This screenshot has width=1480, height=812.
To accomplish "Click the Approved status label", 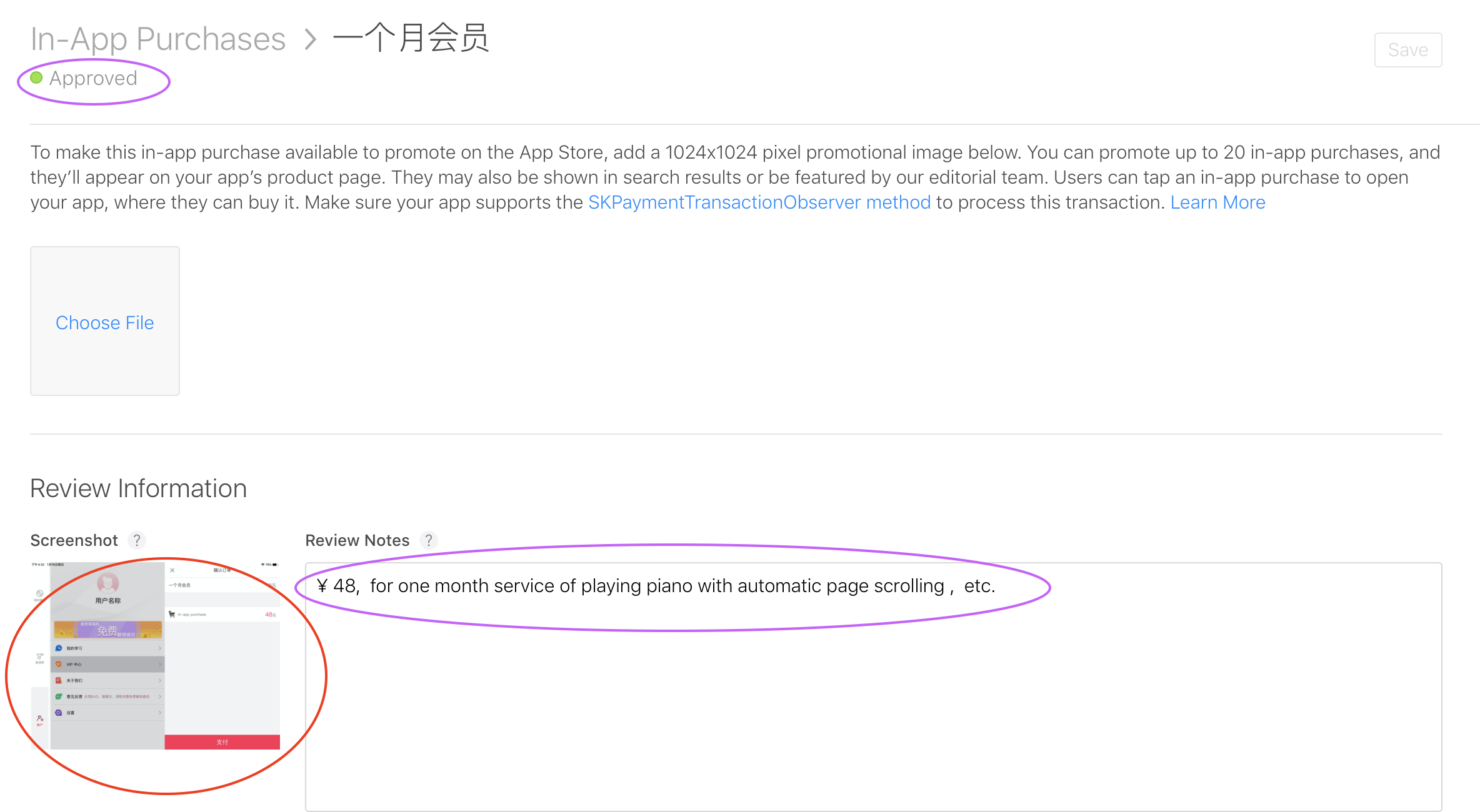I will [93, 78].
